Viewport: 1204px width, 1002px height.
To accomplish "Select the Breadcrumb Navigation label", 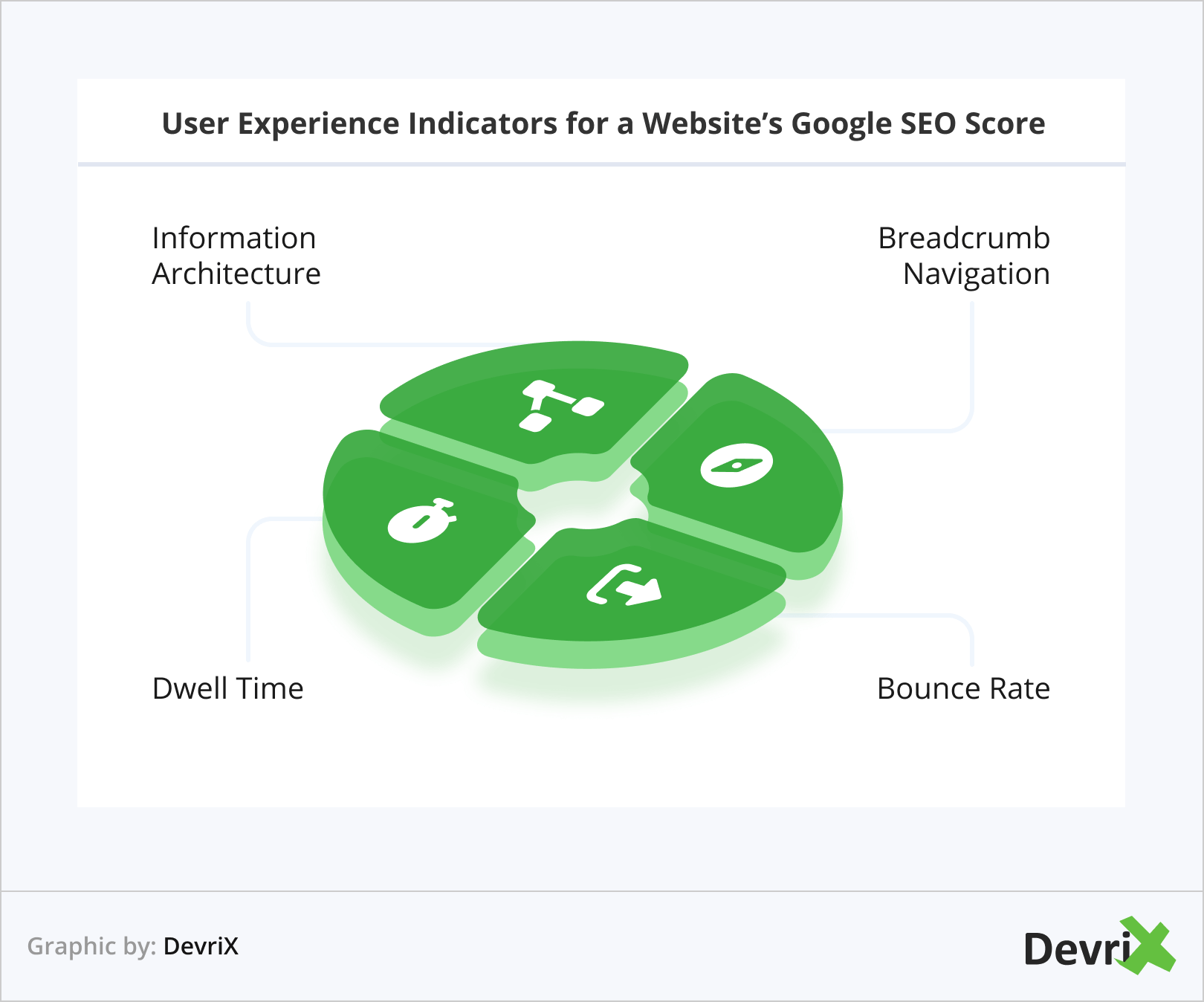I will [964, 256].
